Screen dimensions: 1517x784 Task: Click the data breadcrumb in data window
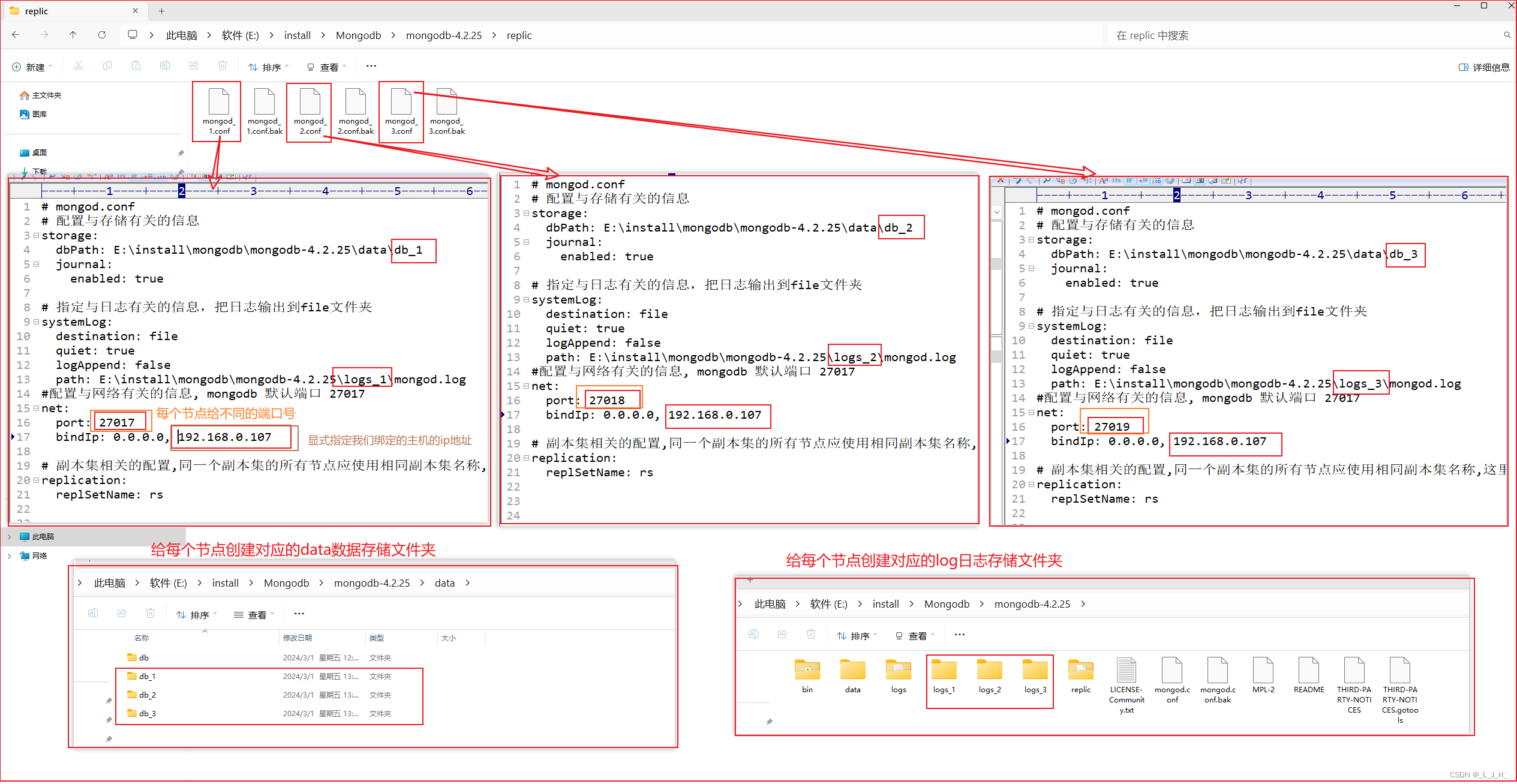[x=444, y=583]
